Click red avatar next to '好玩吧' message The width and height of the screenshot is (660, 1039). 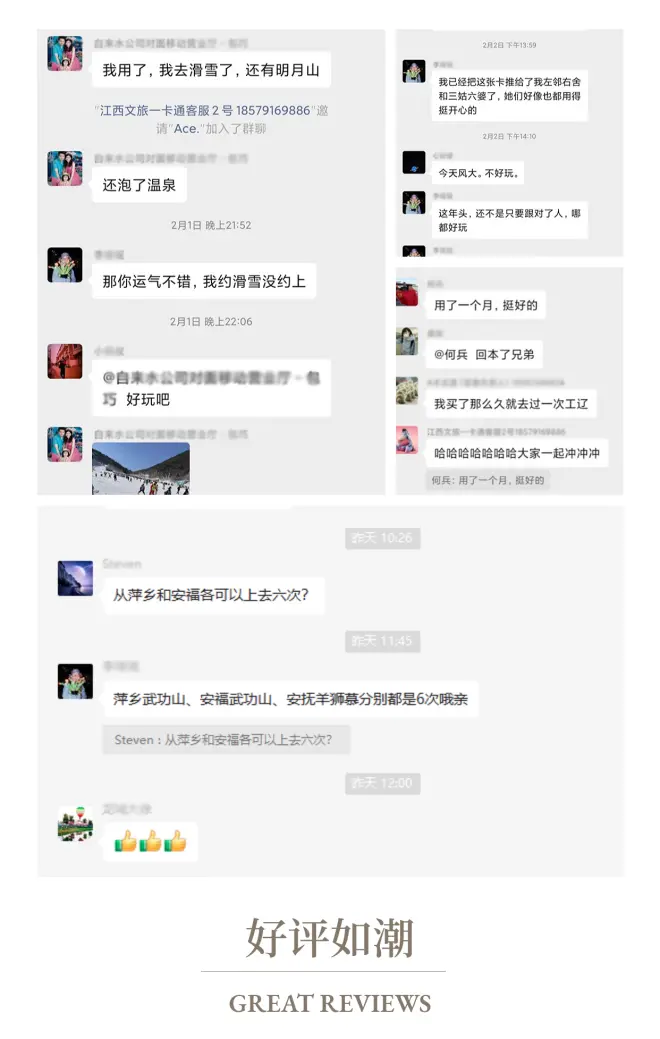[65, 361]
